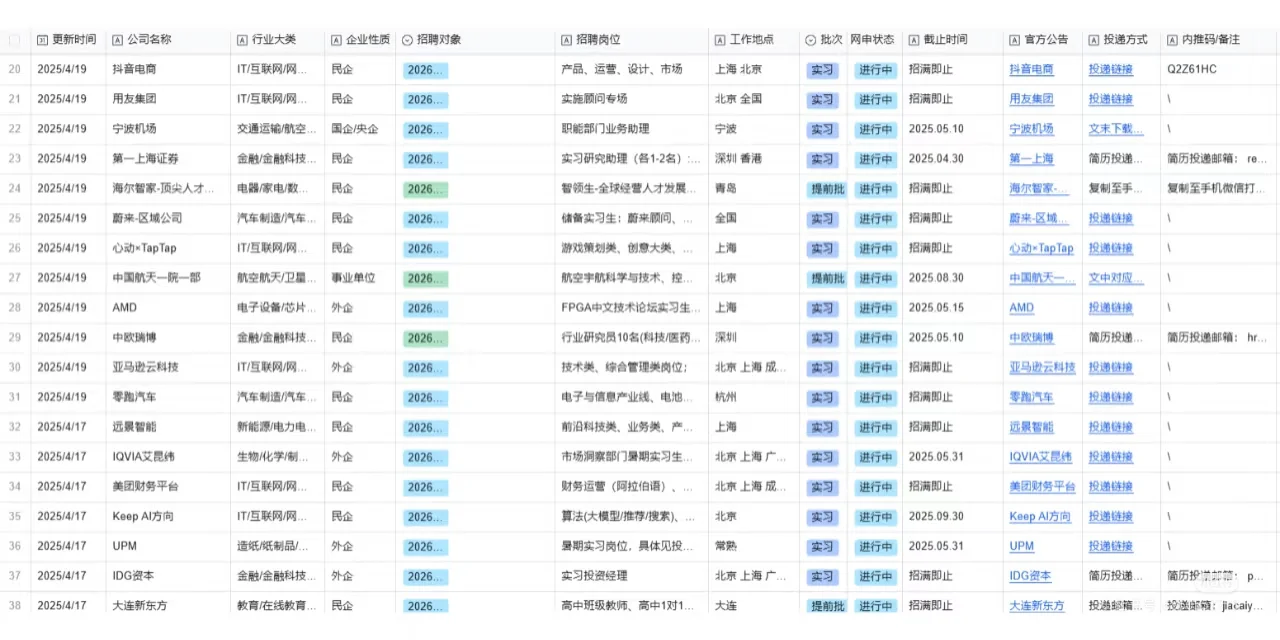Click the text-type icon beside 行业大类 header
Viewport: 1280px width, 640px height.
click(242, 40)
